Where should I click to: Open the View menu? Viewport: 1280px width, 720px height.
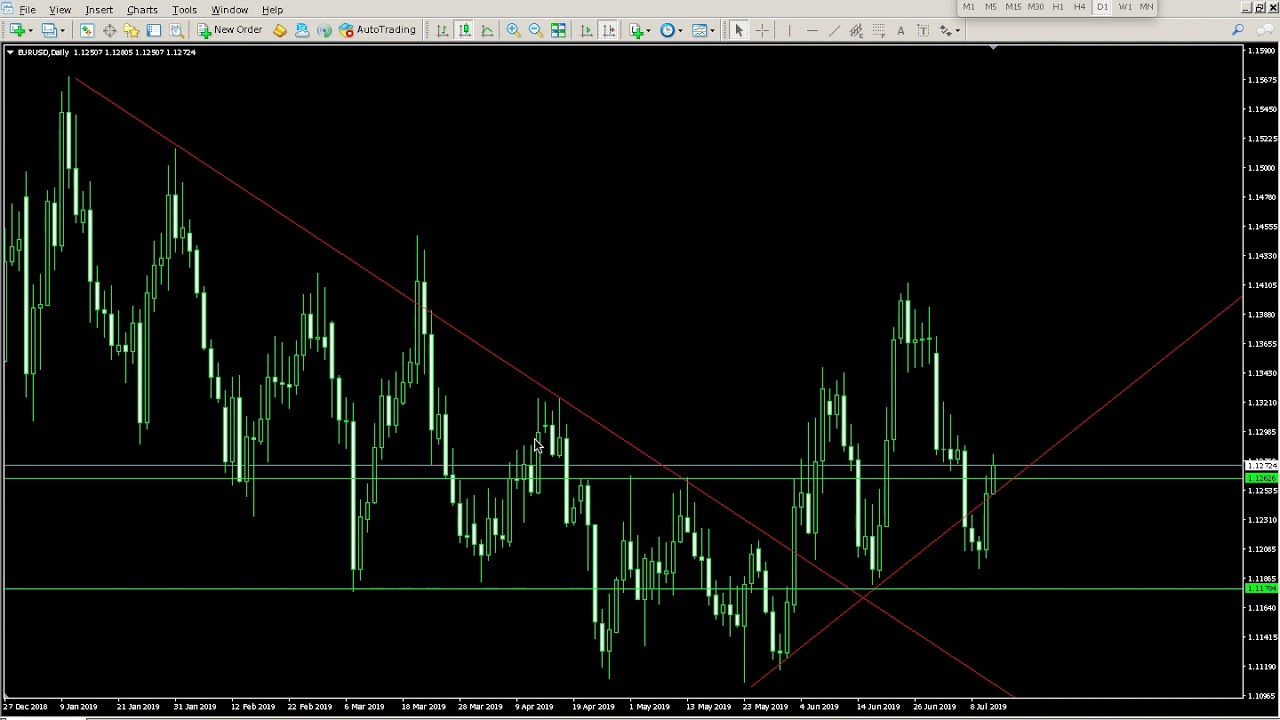point(60,10)
